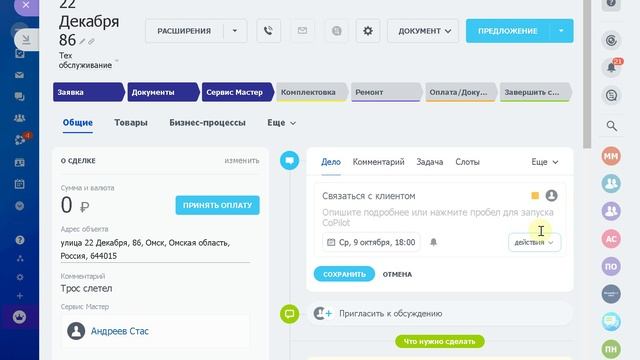Select the Комментарий activity tab

click(378, 162)
